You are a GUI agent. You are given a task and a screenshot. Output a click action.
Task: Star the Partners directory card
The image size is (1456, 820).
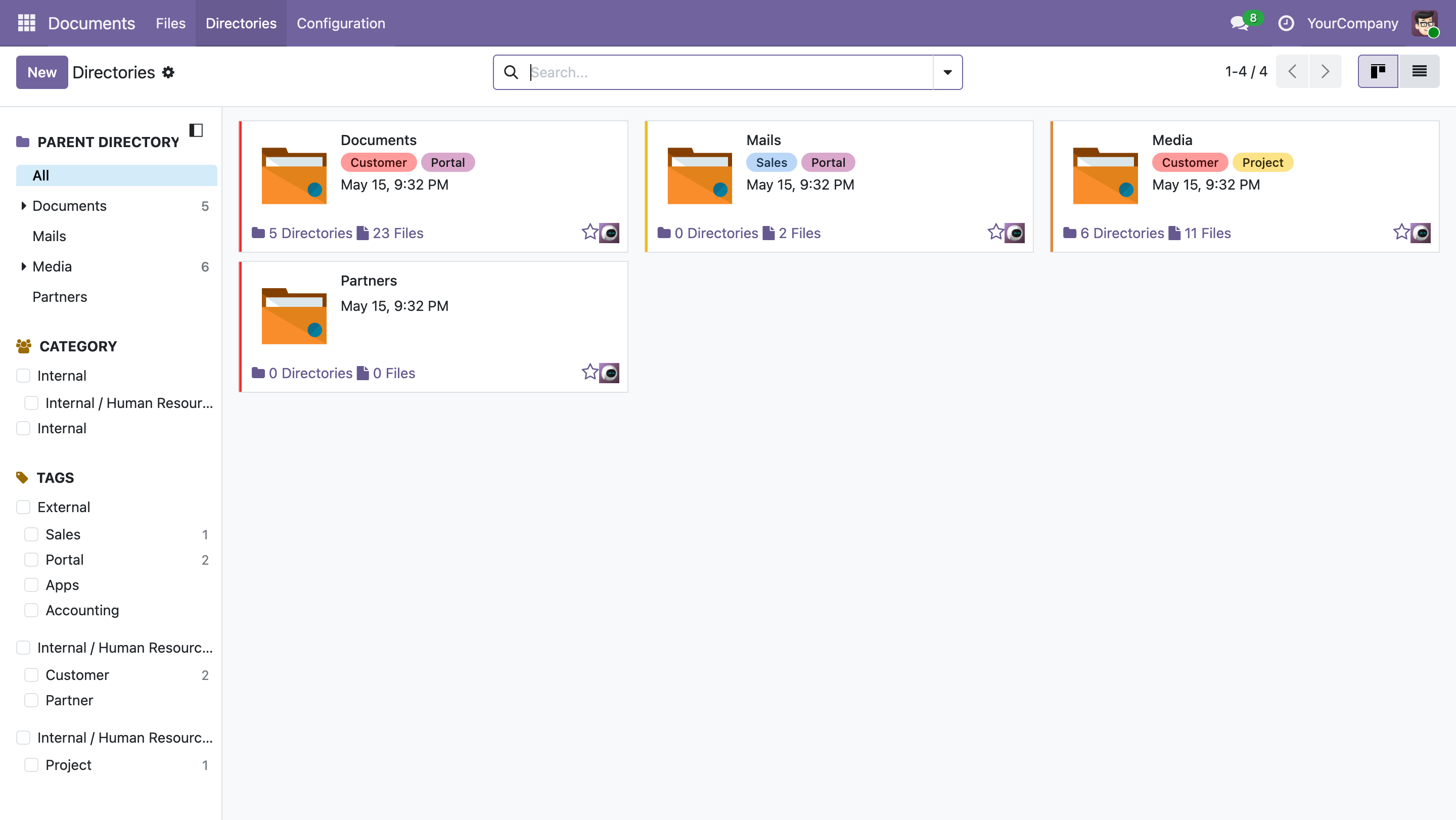point(589,372)
